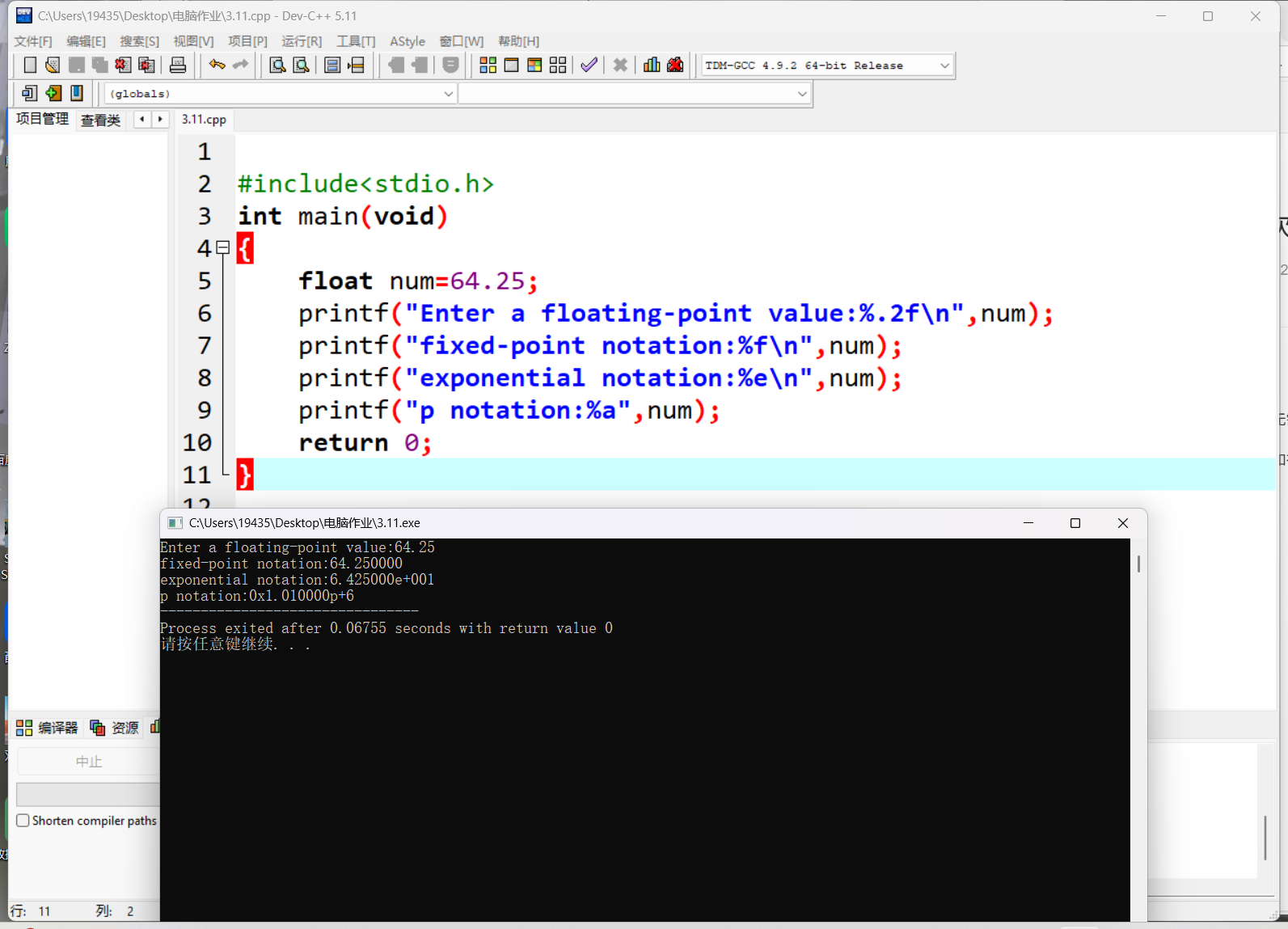The width and height of the screenshot is (1288, 929).
Task: Open the 帮助[H] menu
Action: coord(518,41)
